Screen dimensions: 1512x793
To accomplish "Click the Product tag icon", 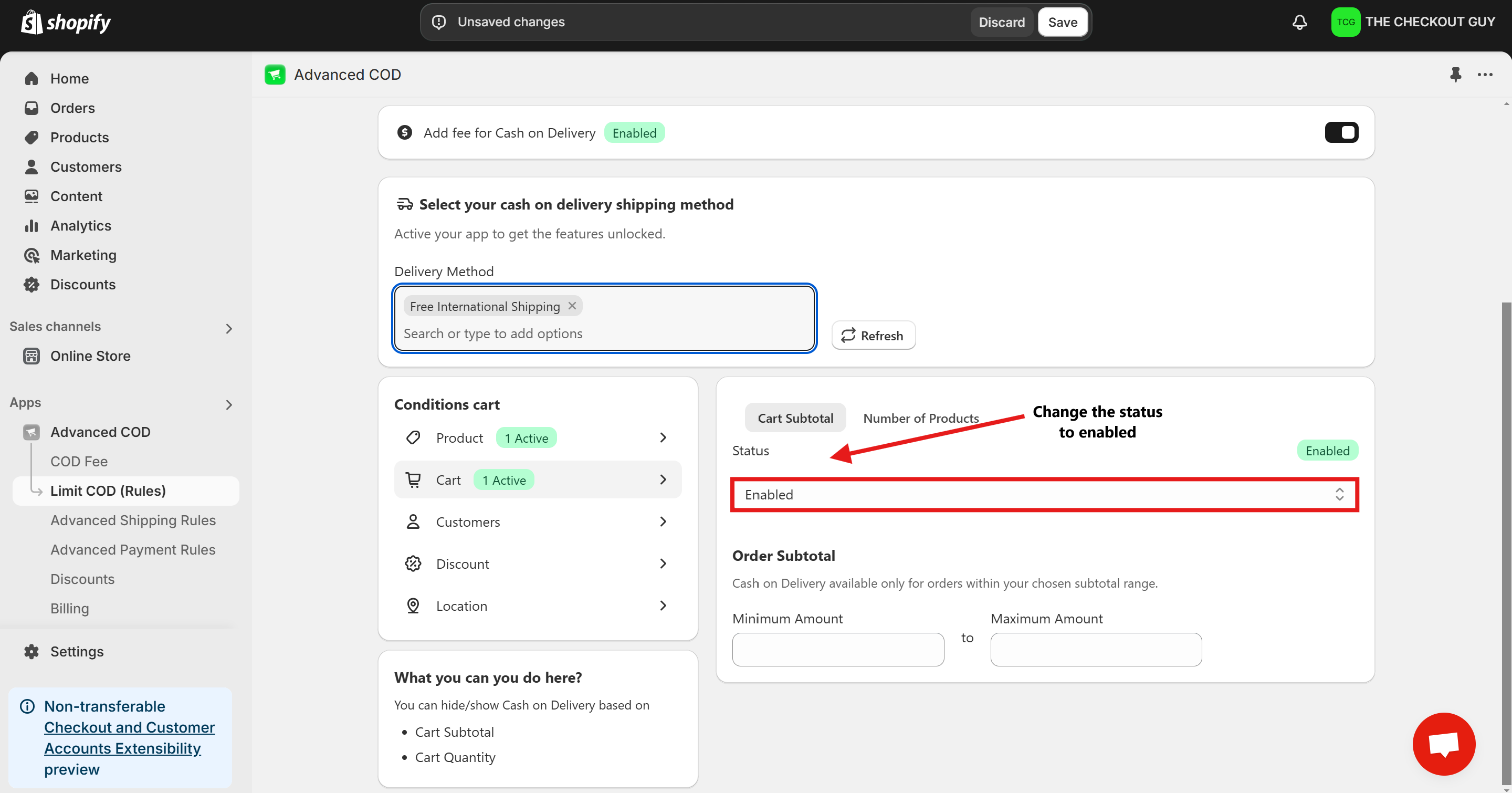I will tap(413, 438).
